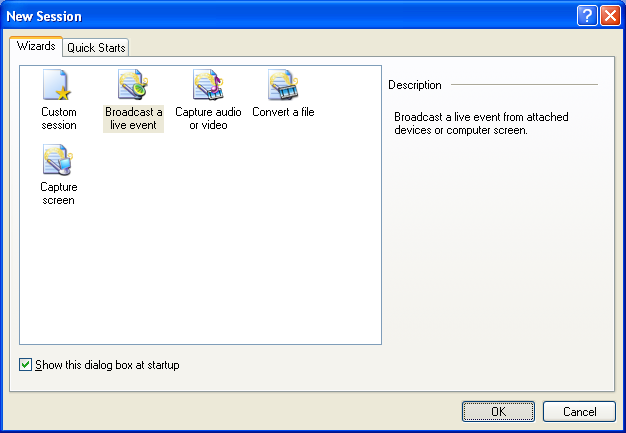The height and width of the screenshot is (433, 626).
Task: Select the Broadcast a live event icon
Action: click(x=133, y=86)
